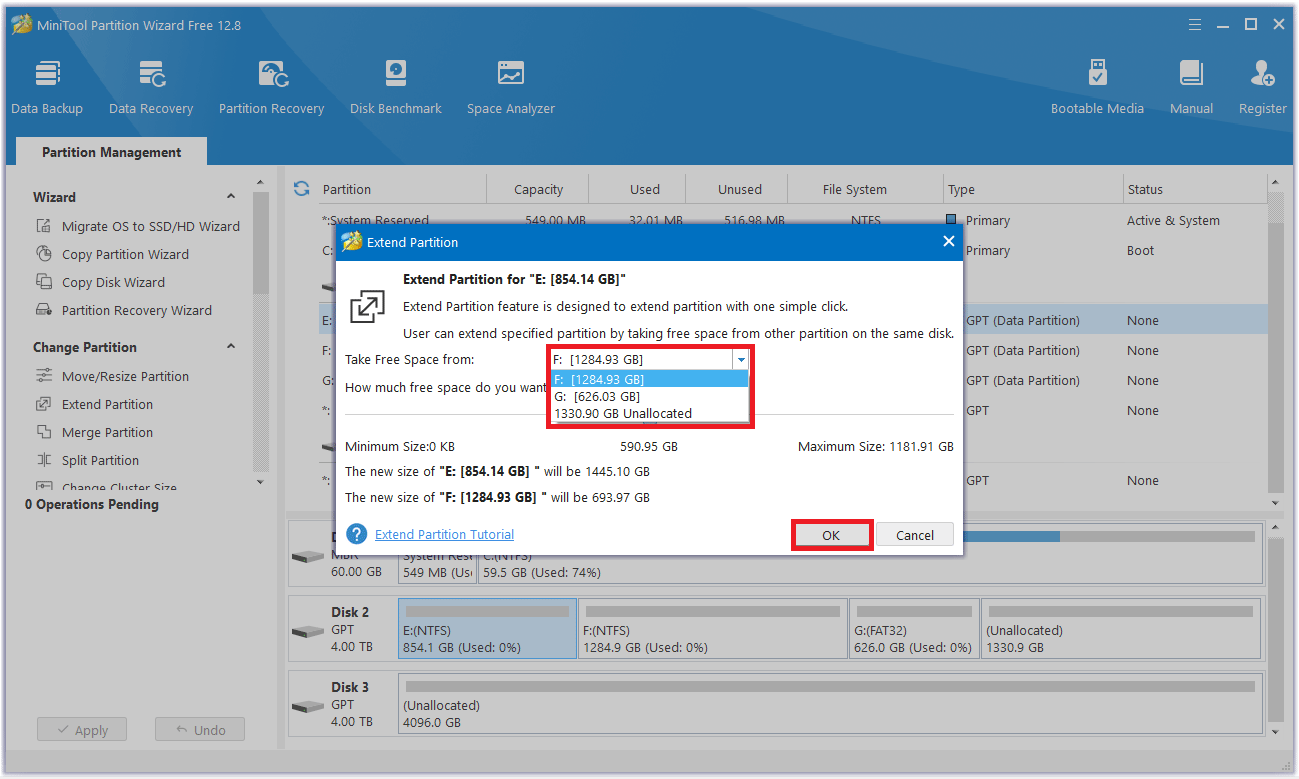Click the Split Partition icon

click(x=44, y=460)
